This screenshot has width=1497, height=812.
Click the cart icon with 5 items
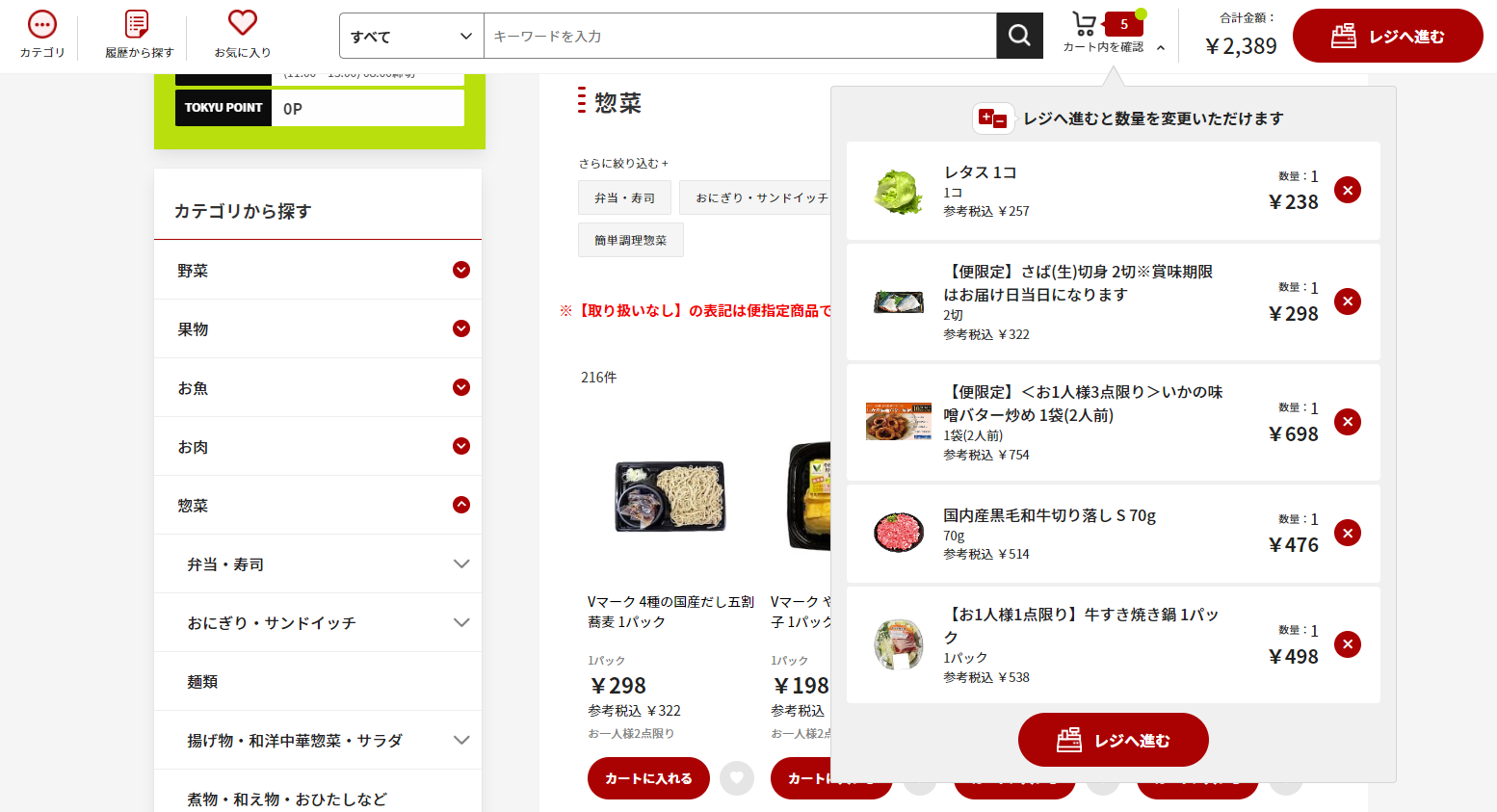(x=1087, y=25)
